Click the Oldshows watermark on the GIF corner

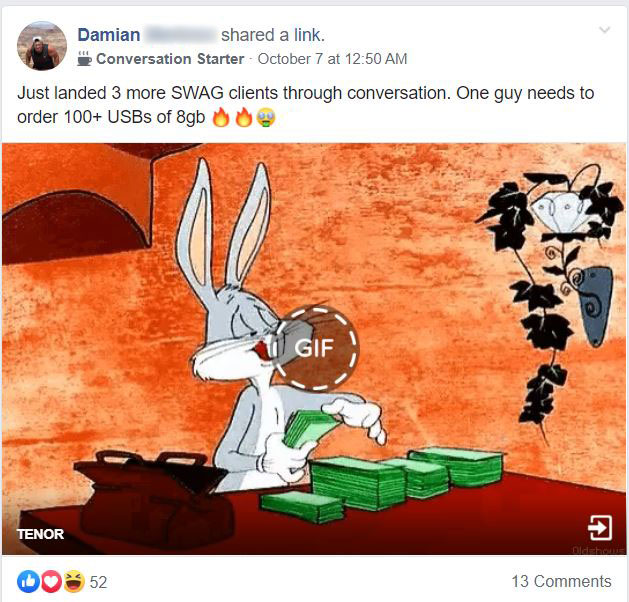click(600, 550)
